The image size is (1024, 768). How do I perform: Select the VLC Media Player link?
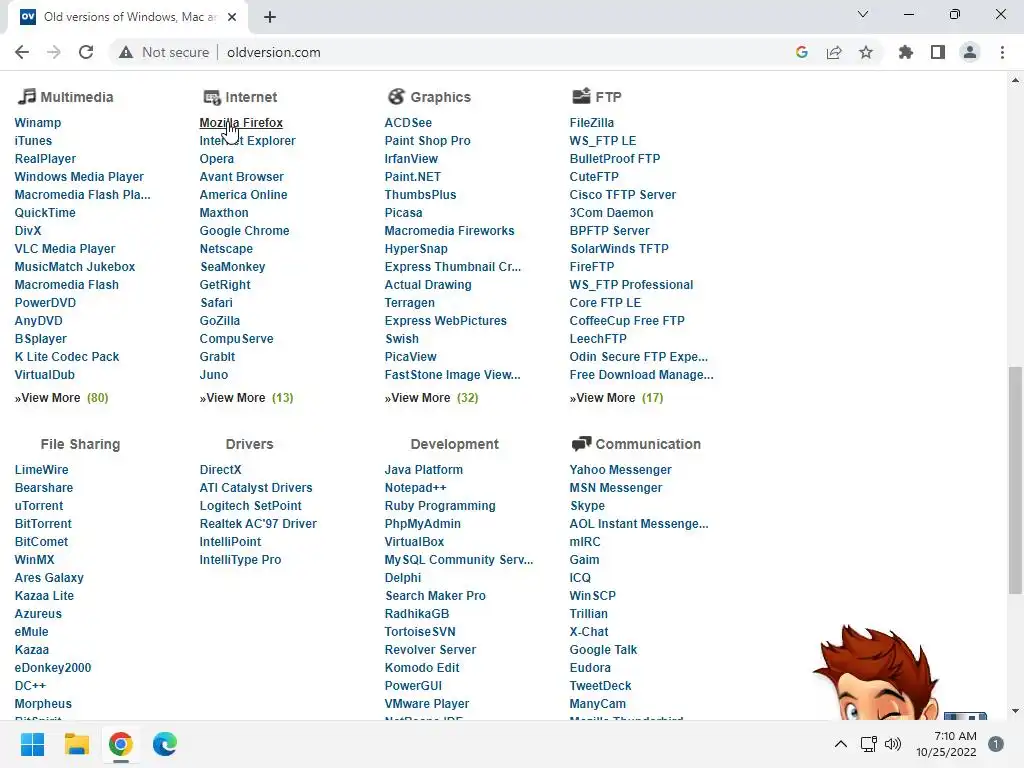[x=65, y=249]
